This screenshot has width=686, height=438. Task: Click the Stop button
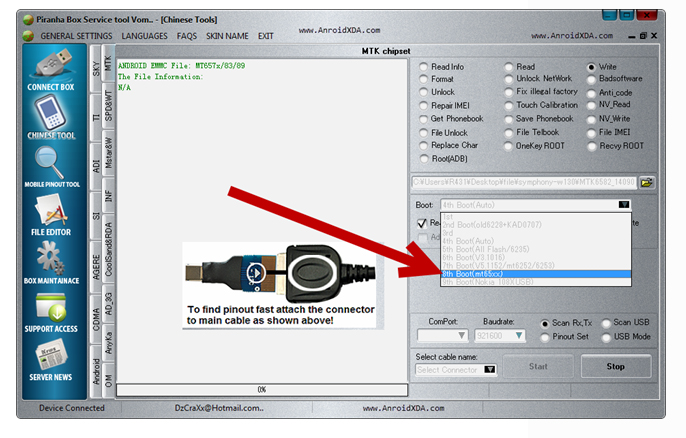[616, 366]
